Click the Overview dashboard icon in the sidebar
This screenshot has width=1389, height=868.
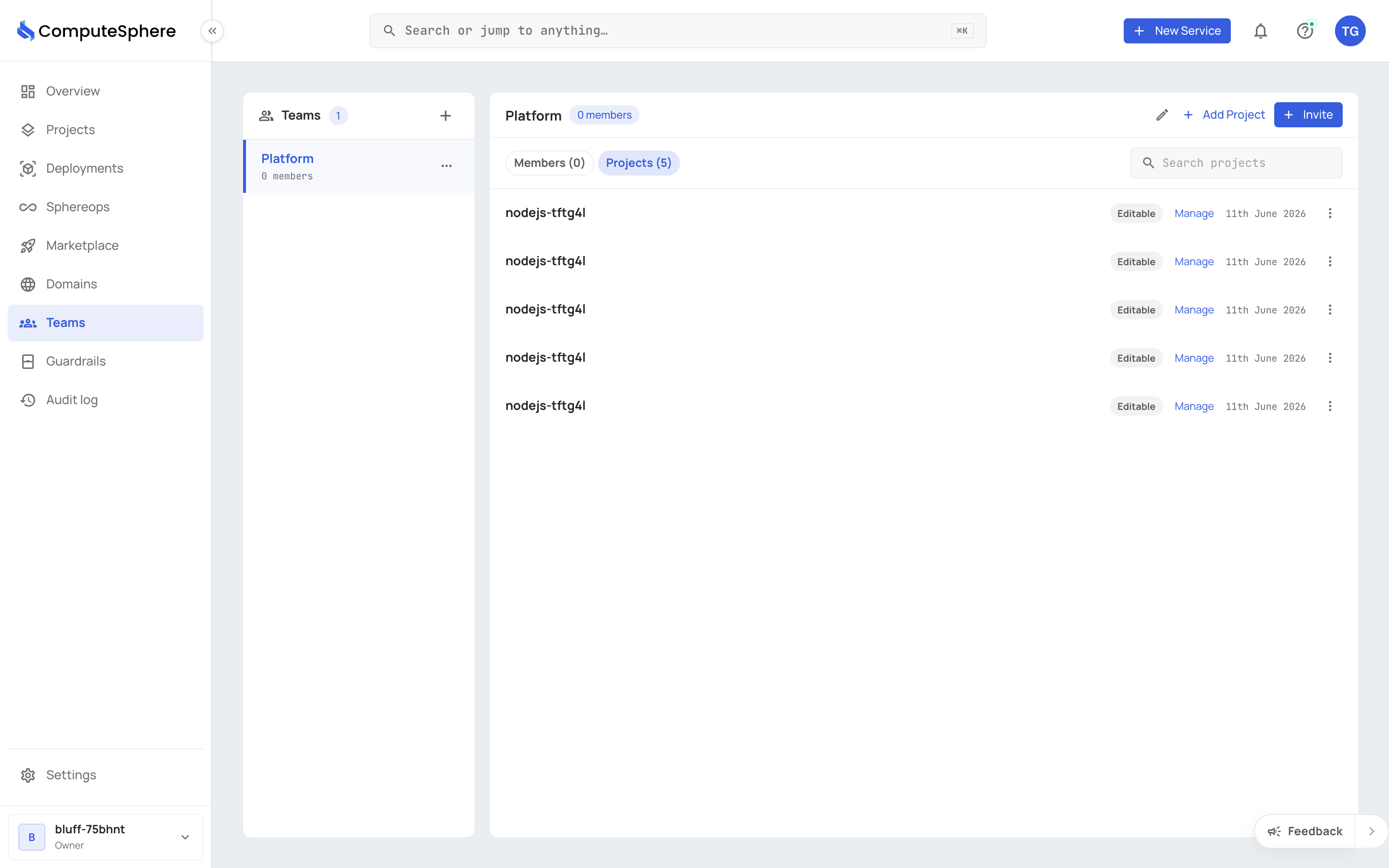point(28,91)
